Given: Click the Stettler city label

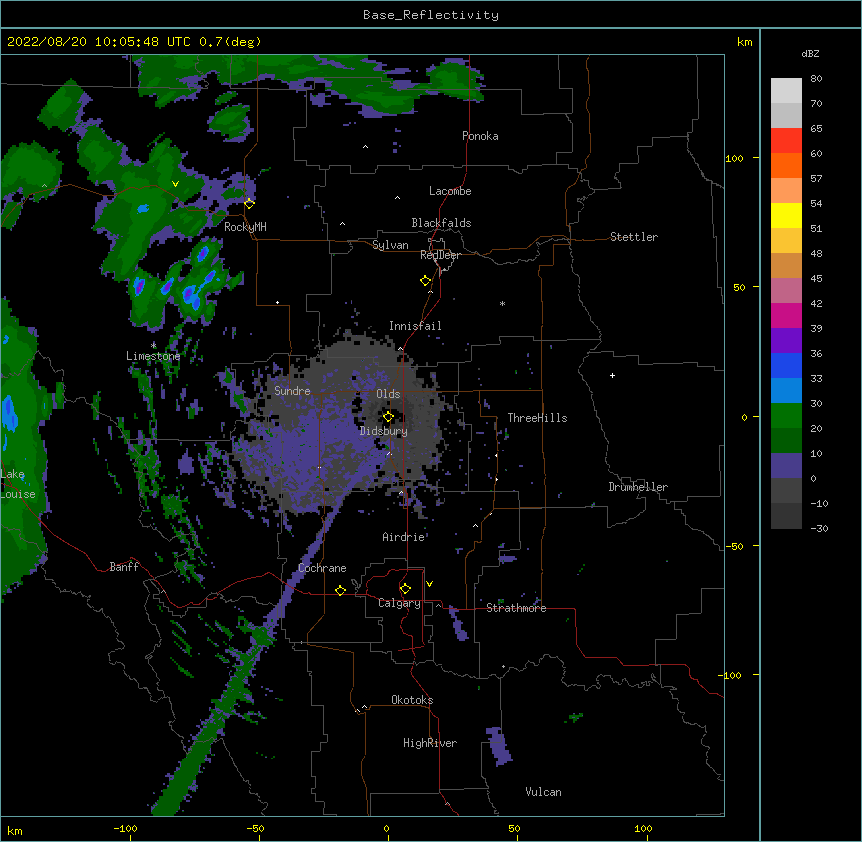Looking at the screenshot, I should tap(634, 237).
